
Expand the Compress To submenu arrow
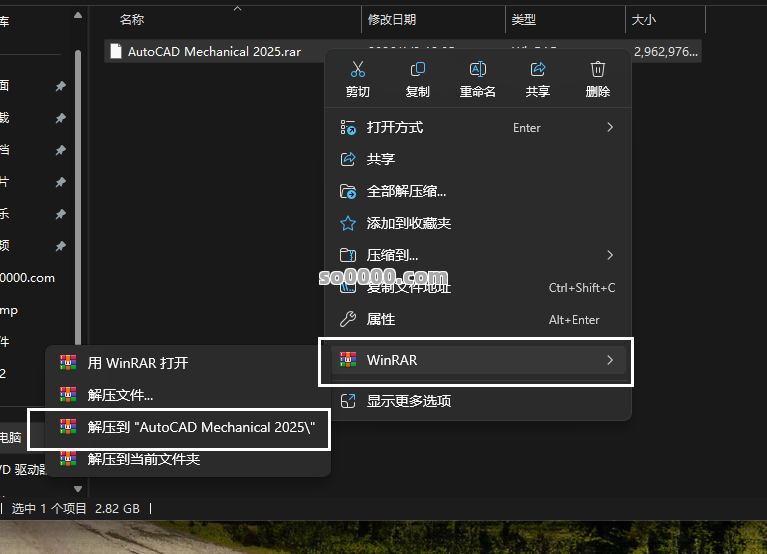(x=610, y=255)
